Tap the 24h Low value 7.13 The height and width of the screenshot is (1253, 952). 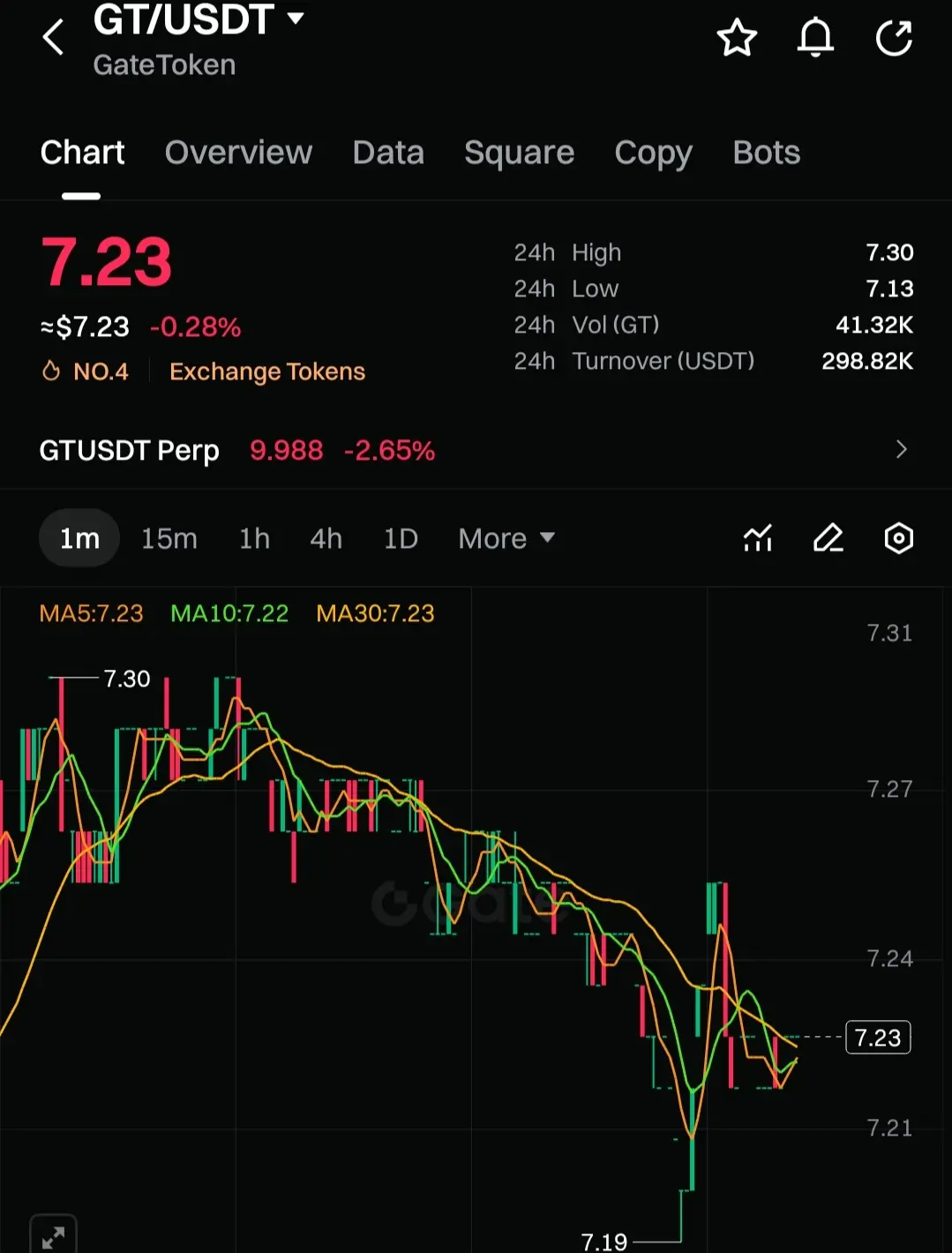889,289
